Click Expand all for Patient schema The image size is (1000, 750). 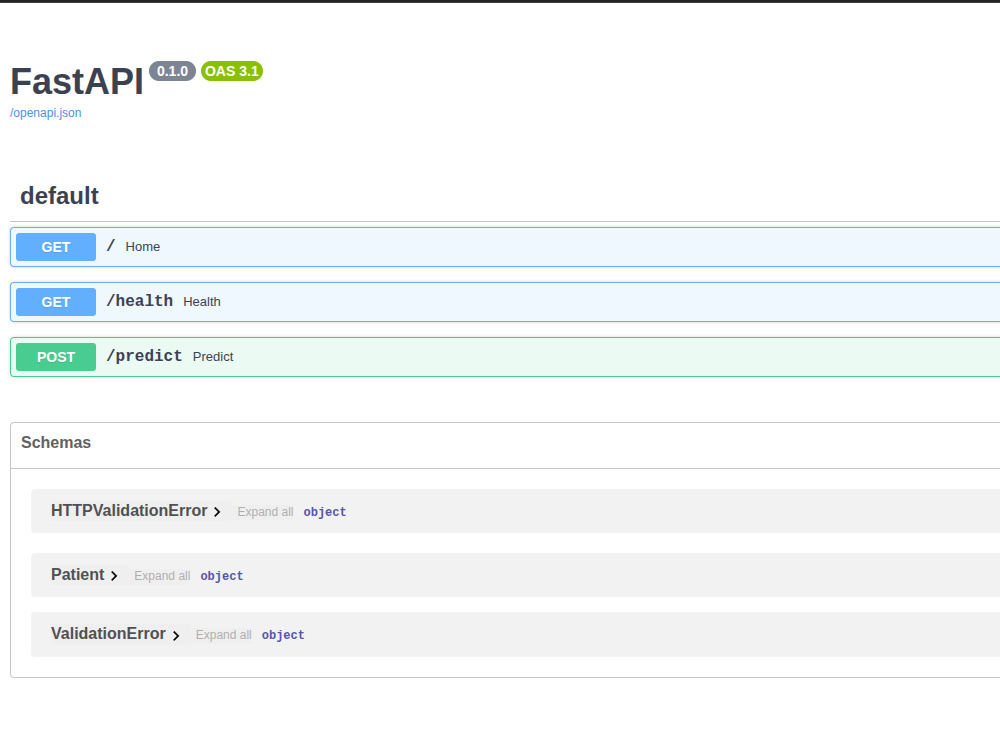(162, 575)
